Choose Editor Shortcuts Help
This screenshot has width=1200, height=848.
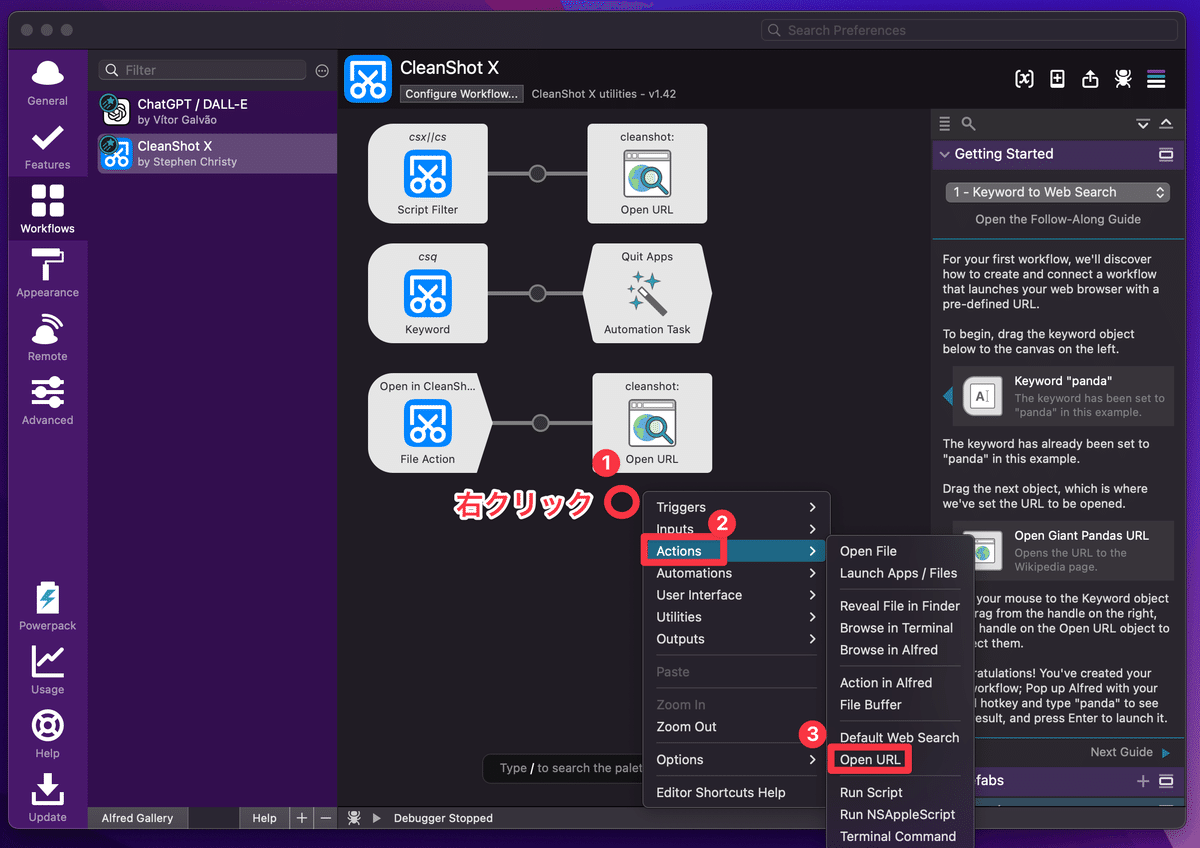coord(720,793)
